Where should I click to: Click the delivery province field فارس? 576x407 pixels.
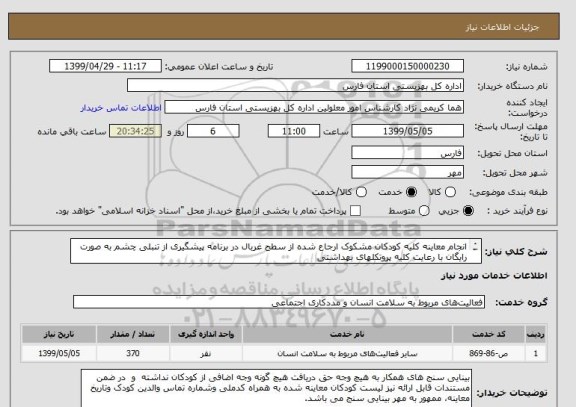click(x=407, y=152)
